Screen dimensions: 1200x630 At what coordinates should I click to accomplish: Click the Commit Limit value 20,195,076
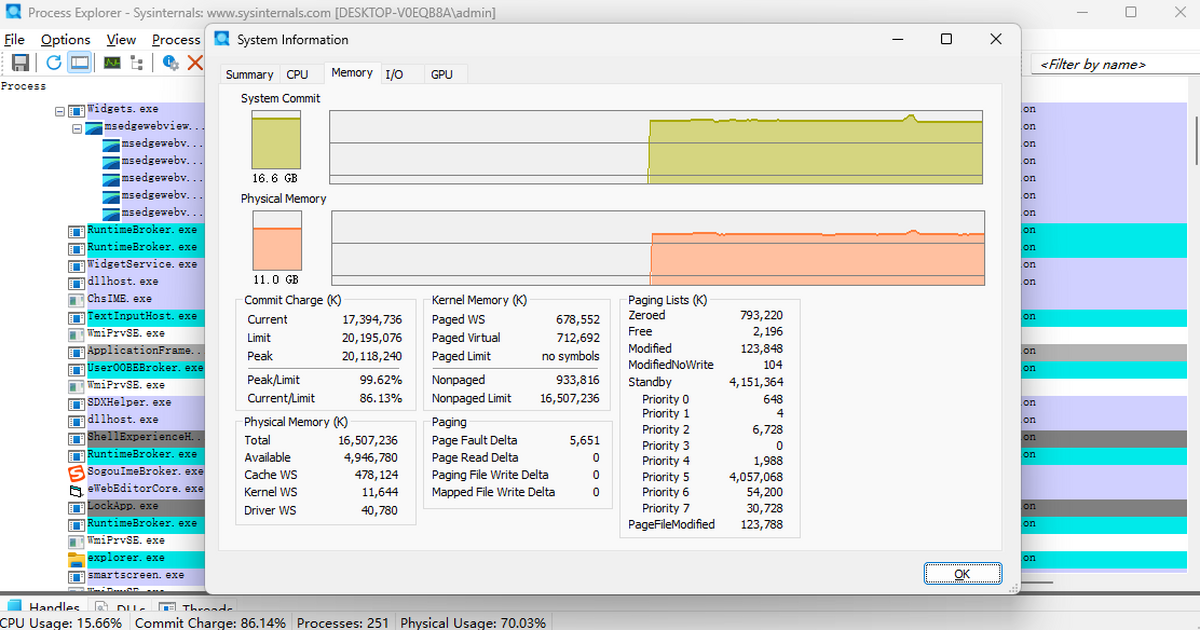(x=372, y=338)
